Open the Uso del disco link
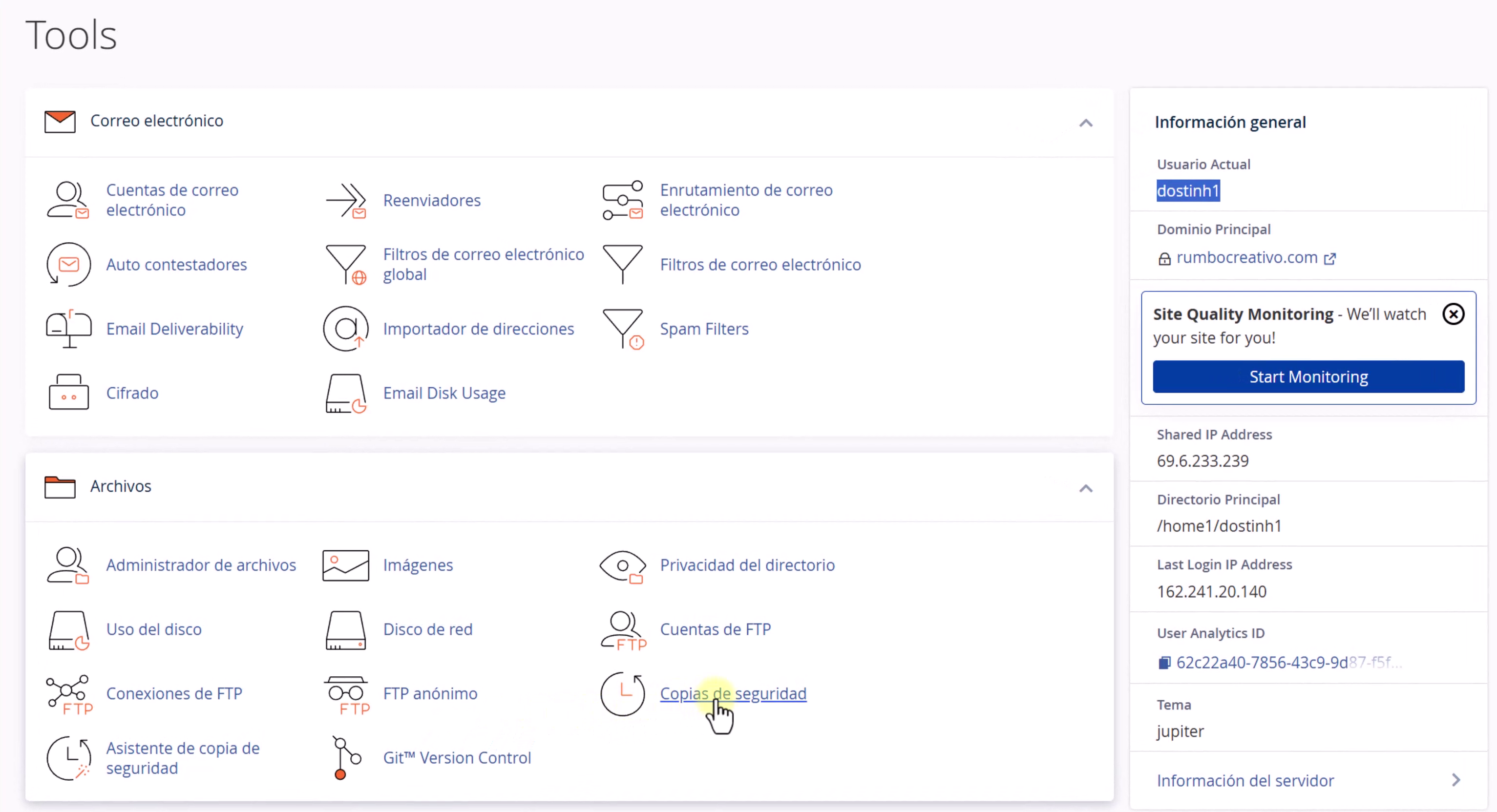Screen dimensions: 1497x812 coord(154,629)
